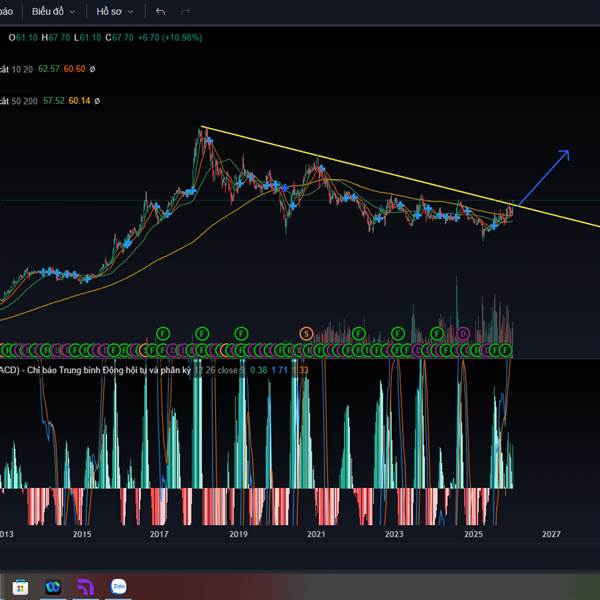Open Zalo from the taskbar

click(x=118, y=586)
